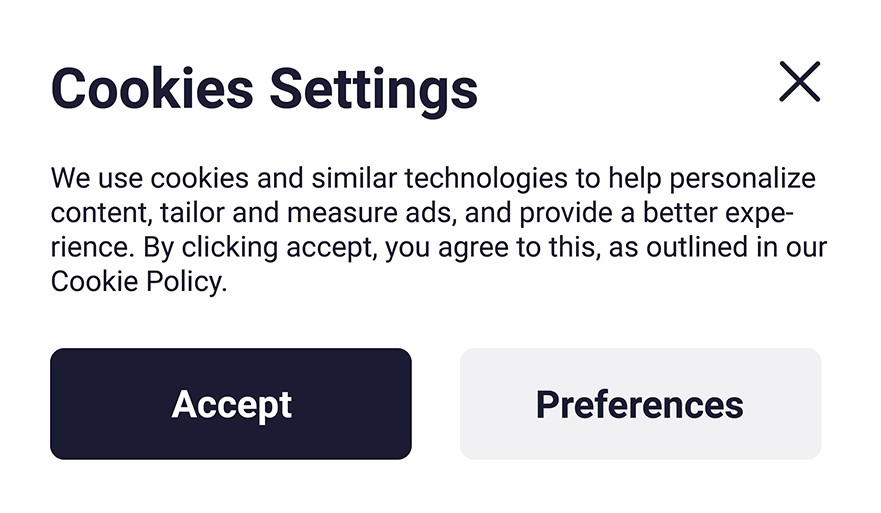This screenshot has height=513, width=881.
Task: Tap the navy Accept button
Action: [x=231, y=404]
